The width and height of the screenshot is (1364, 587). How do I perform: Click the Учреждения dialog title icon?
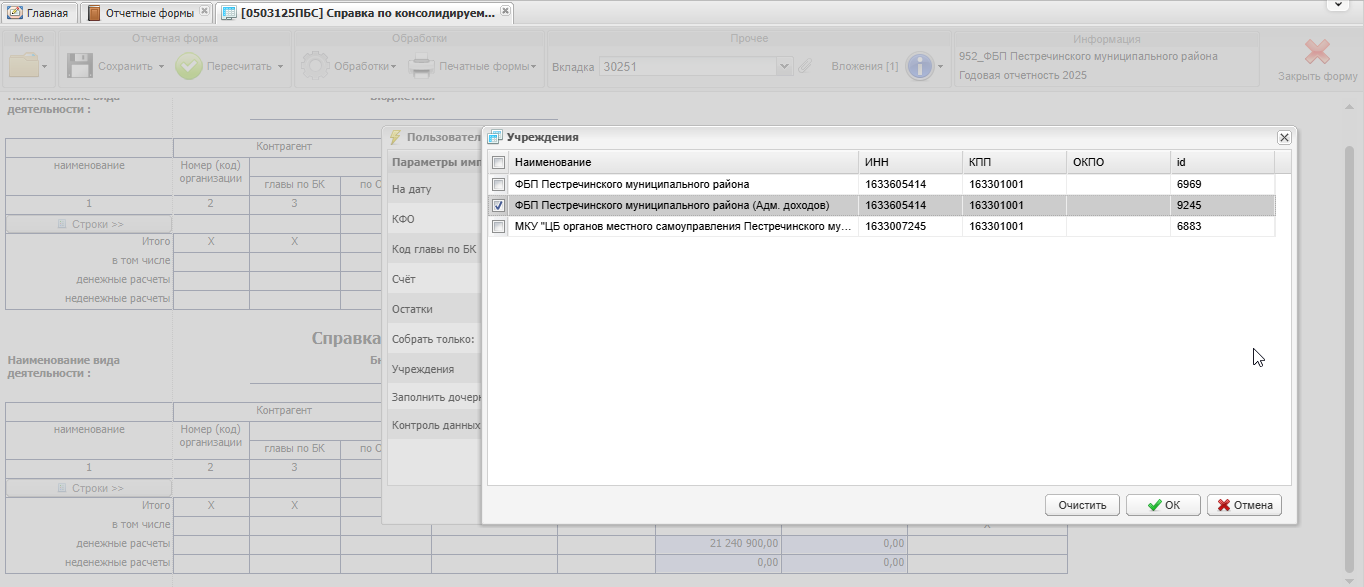pyautogui.click(x=494, y=137)
